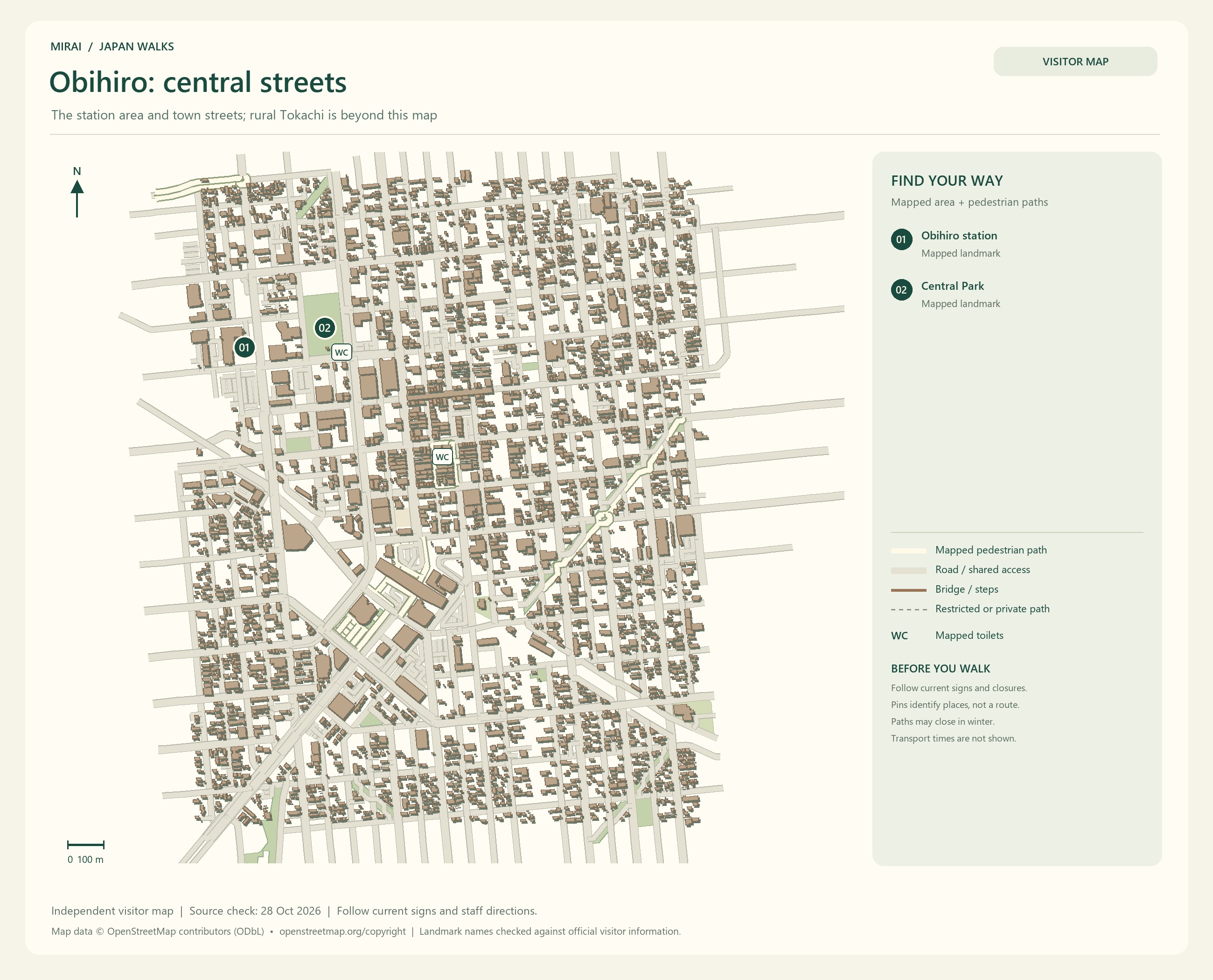Click the JAPAN WALKS breadcrumb text

[137, 47]
